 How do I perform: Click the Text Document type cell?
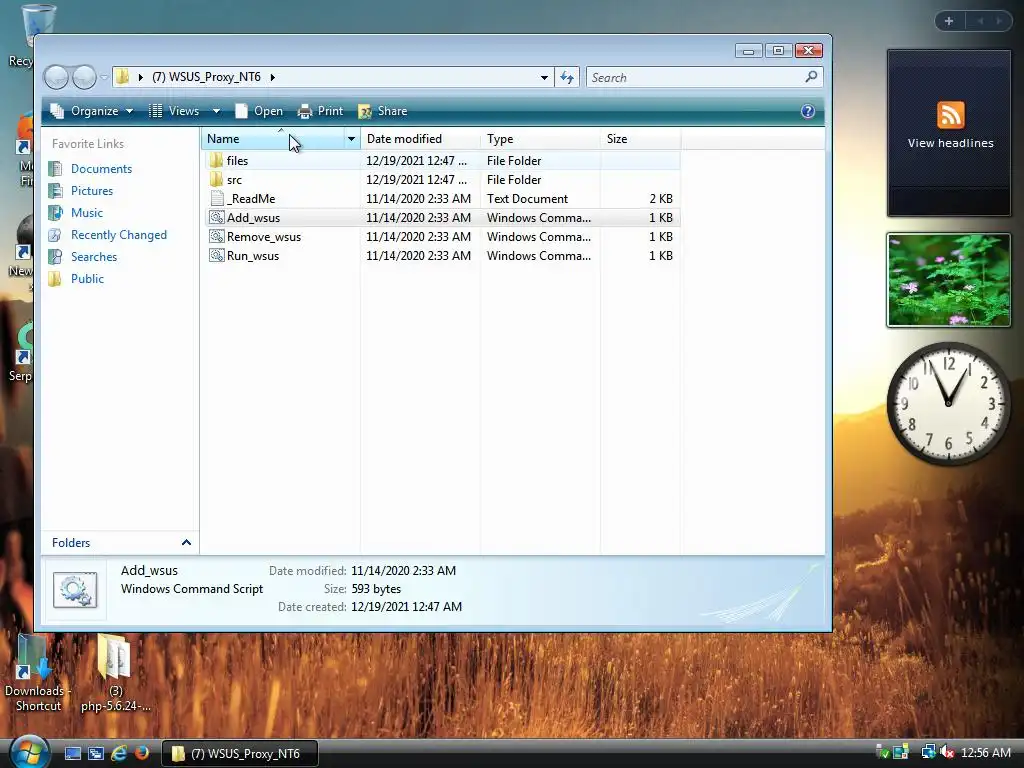(x=527, y=199)
